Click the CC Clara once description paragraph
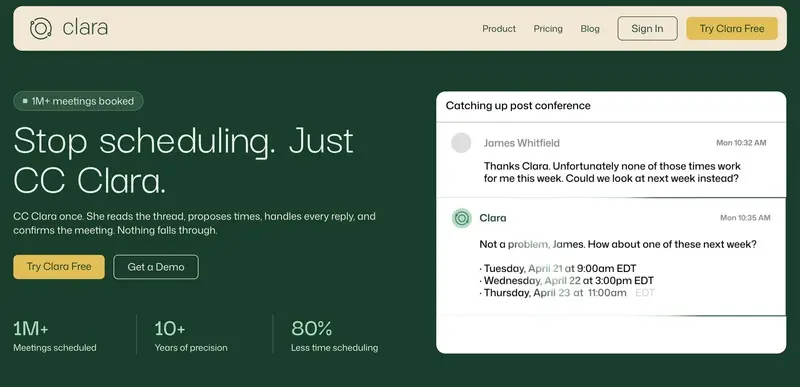800x387 pixels. coord(194,223)
